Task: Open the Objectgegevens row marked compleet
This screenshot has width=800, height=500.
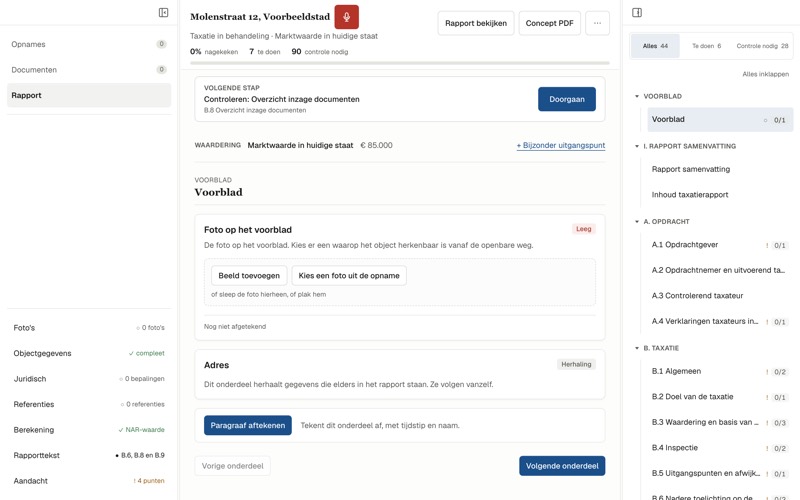Action: point(89,354)
